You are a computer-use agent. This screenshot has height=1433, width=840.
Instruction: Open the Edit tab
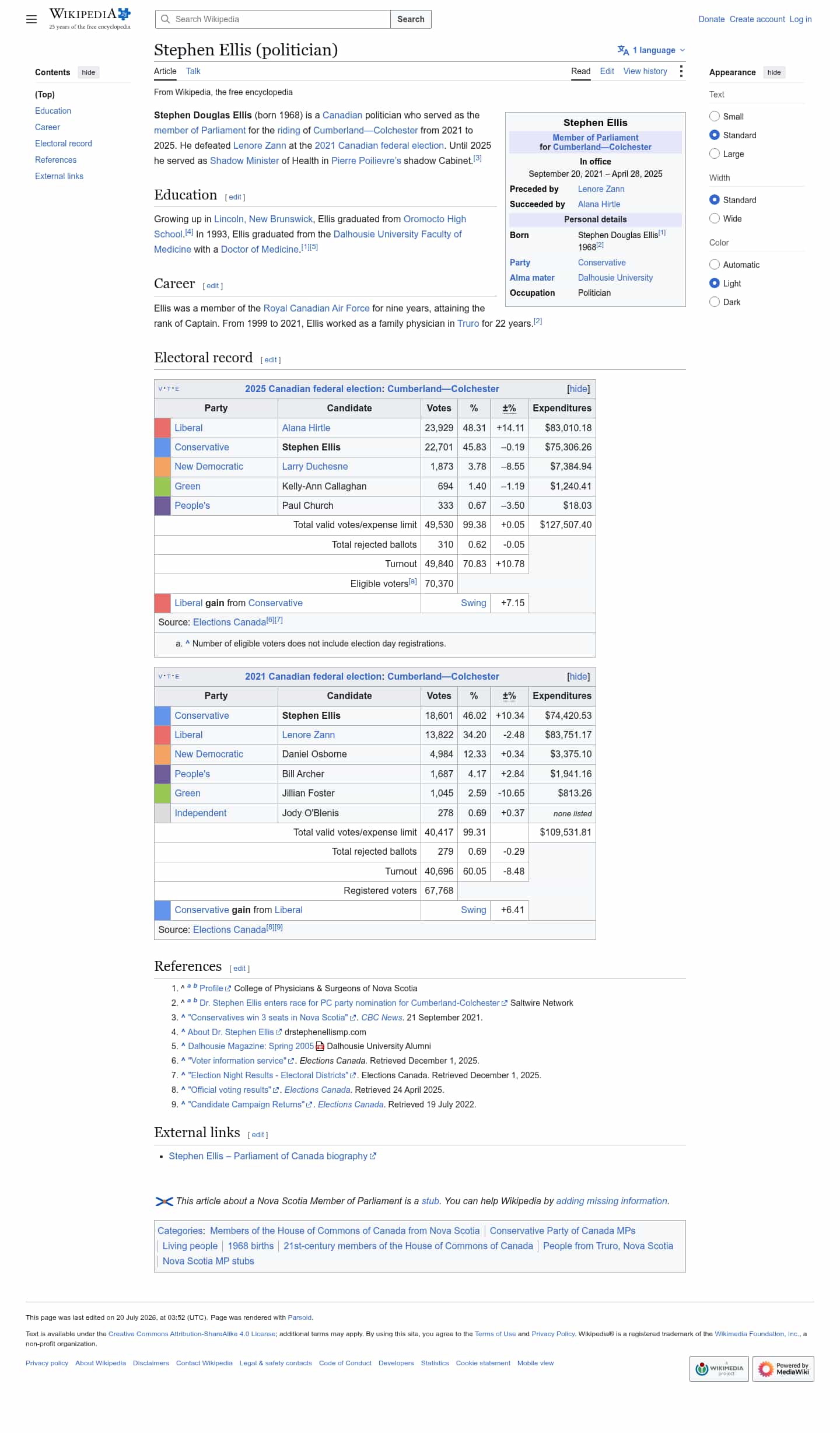[x=607, y=71]
